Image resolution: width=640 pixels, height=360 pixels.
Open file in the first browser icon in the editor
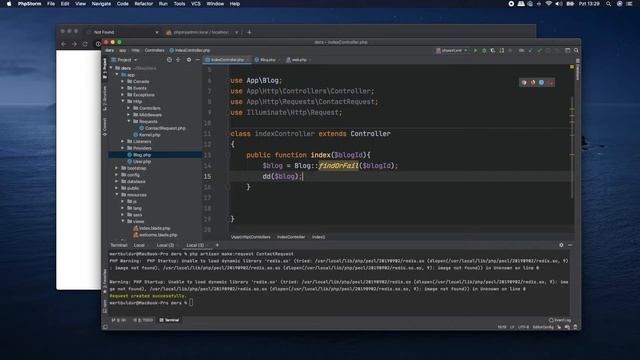click(x=524, y=82)
